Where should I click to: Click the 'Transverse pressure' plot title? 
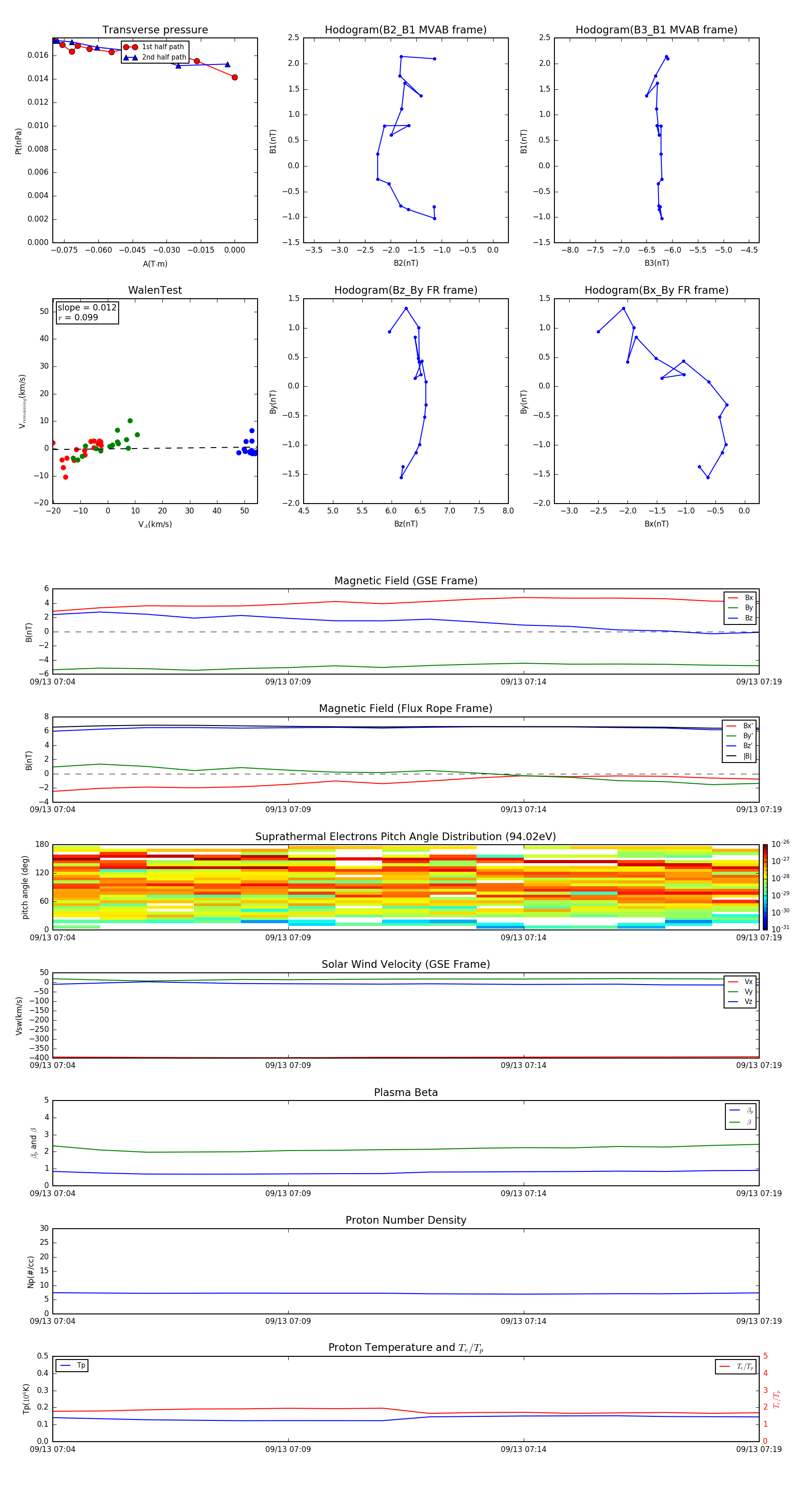[x=155, y=30]
